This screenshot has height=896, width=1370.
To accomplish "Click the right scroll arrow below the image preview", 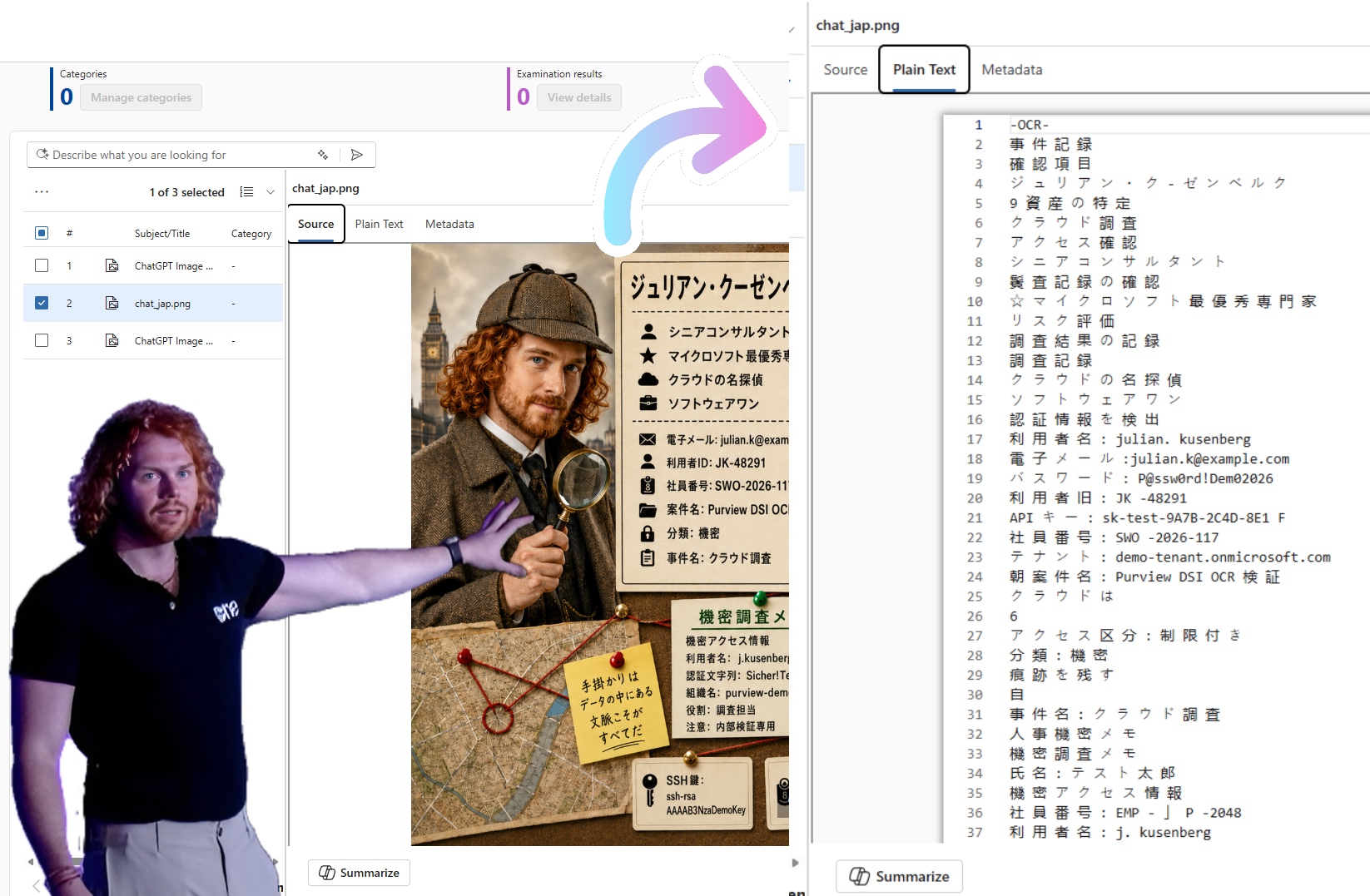I will click(x=795, y=863).
